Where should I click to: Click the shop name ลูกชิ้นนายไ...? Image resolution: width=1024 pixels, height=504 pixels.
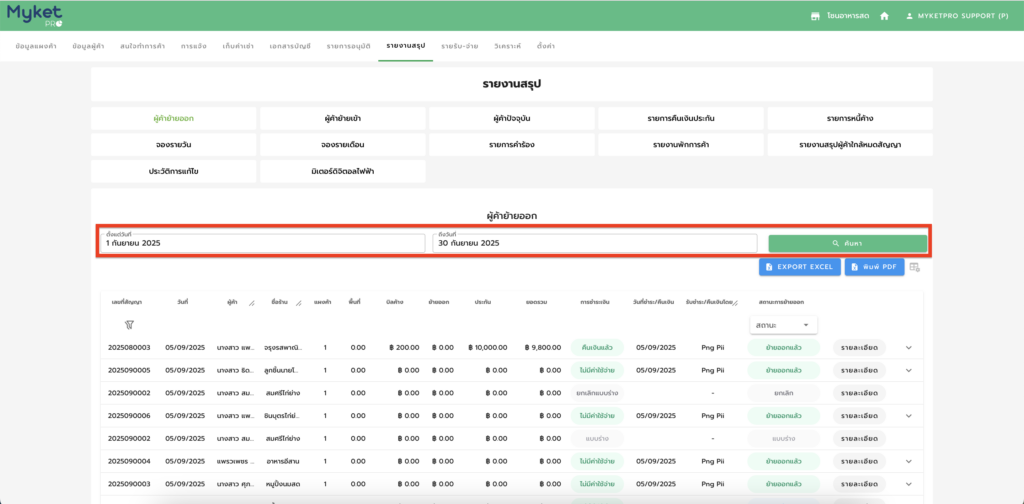tap(281, 370)
